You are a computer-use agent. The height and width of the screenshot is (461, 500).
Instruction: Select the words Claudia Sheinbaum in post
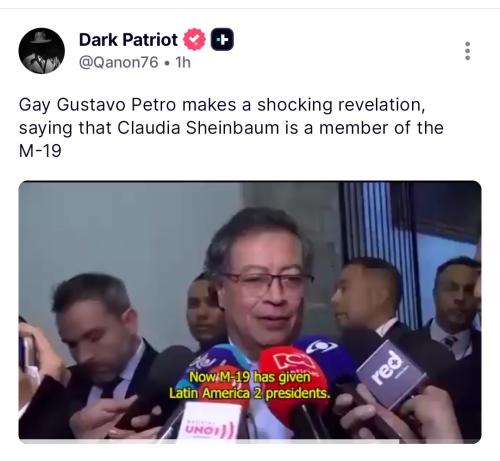(x=198, y=128)
